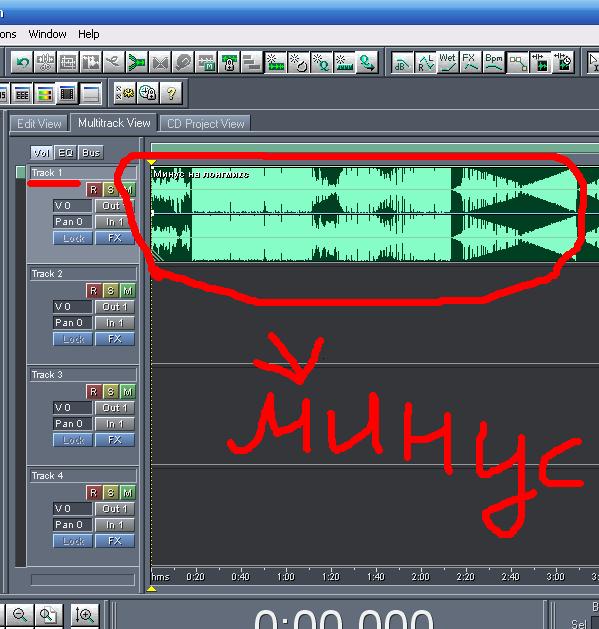Click the Lock button on Track 3
Screen dimensions: 599x629
click(x=73, y=440)
